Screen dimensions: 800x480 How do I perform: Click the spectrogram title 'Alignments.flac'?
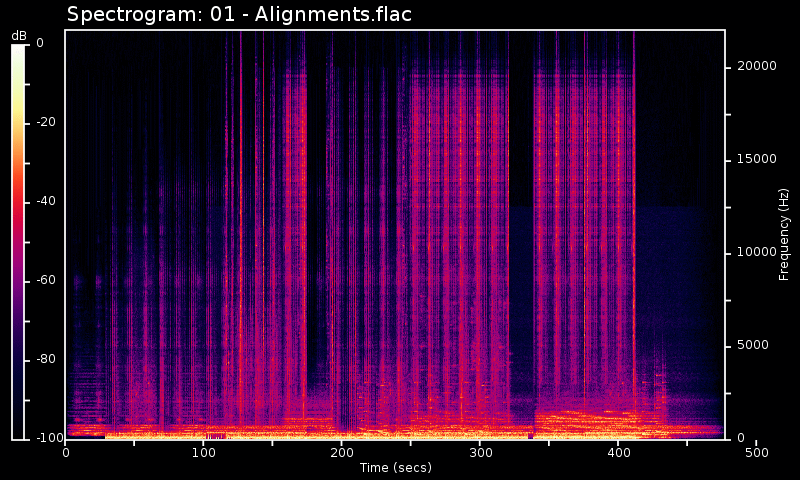tap(239, 14)
